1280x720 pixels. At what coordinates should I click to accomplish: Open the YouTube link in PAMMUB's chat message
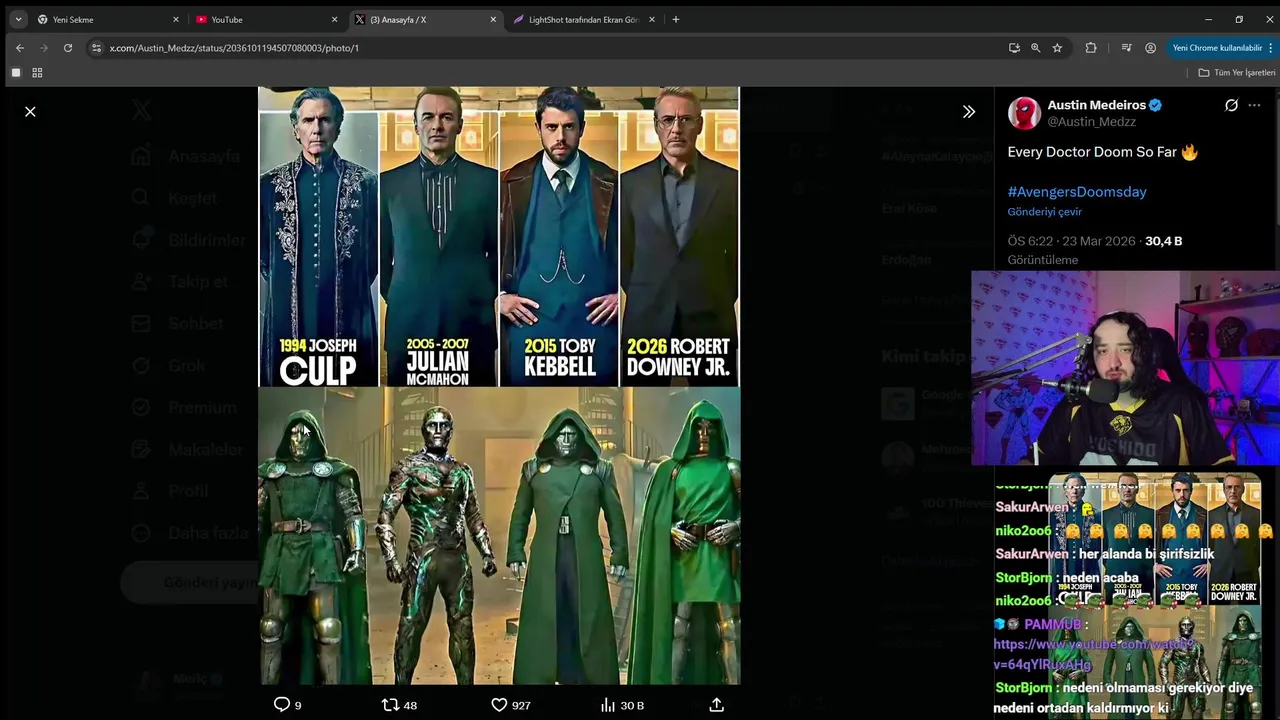[x=1095, y=654]
